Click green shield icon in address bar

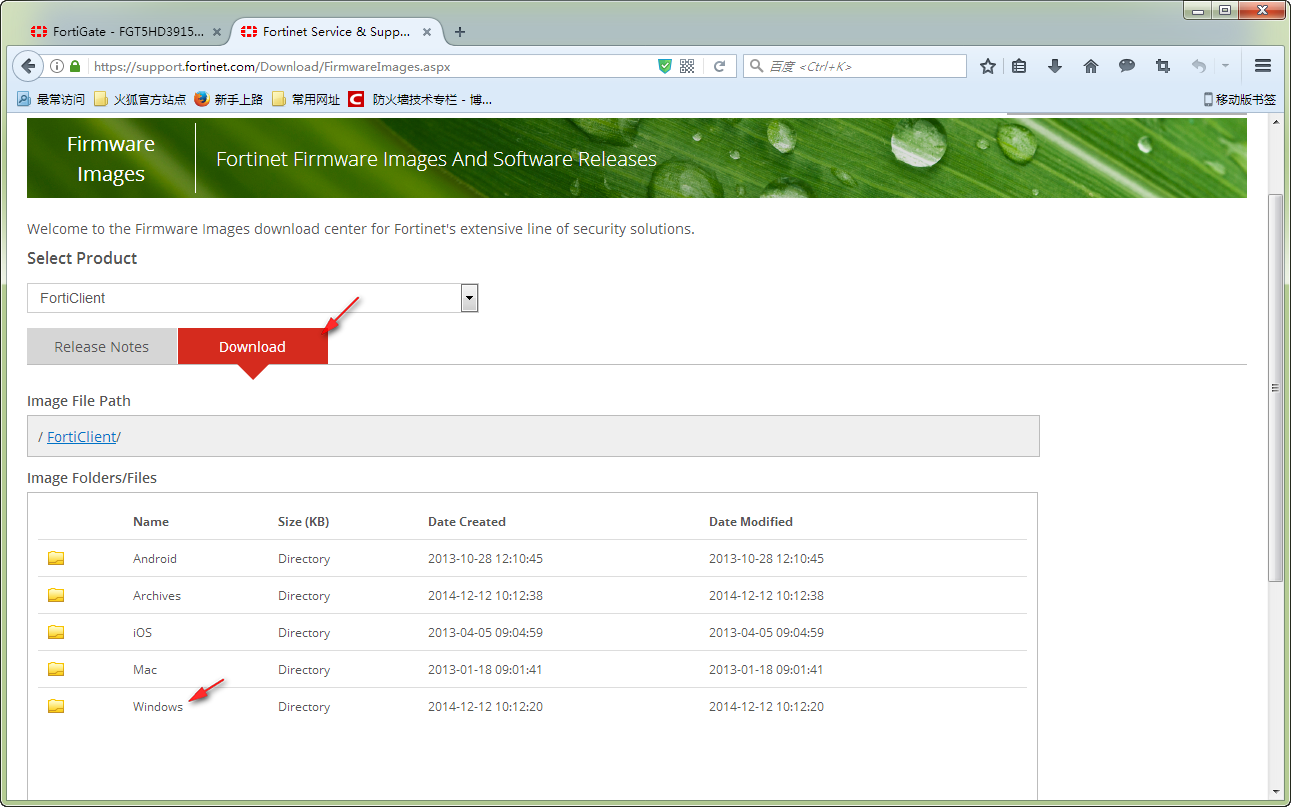[665, 66]
